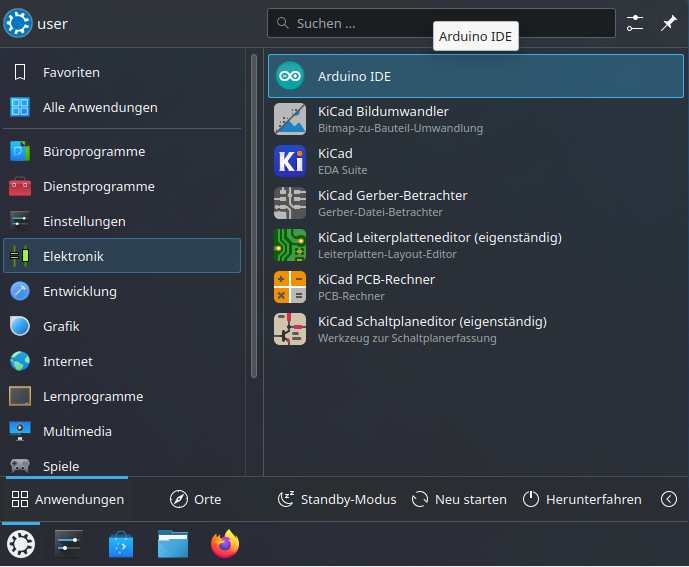Choose the Lernprogramme blackboard icon
689x567 pixels.
tap(20, 396)
